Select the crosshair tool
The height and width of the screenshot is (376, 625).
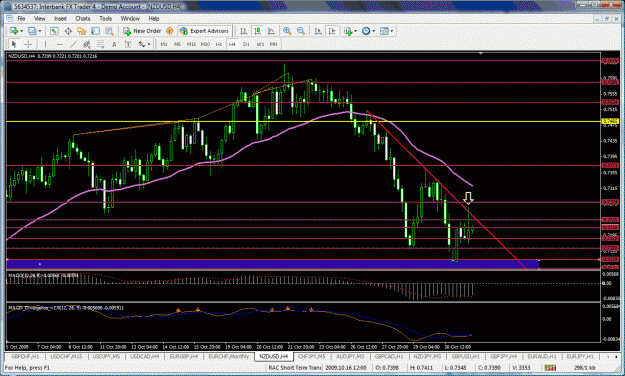click(x=28, y=44)
